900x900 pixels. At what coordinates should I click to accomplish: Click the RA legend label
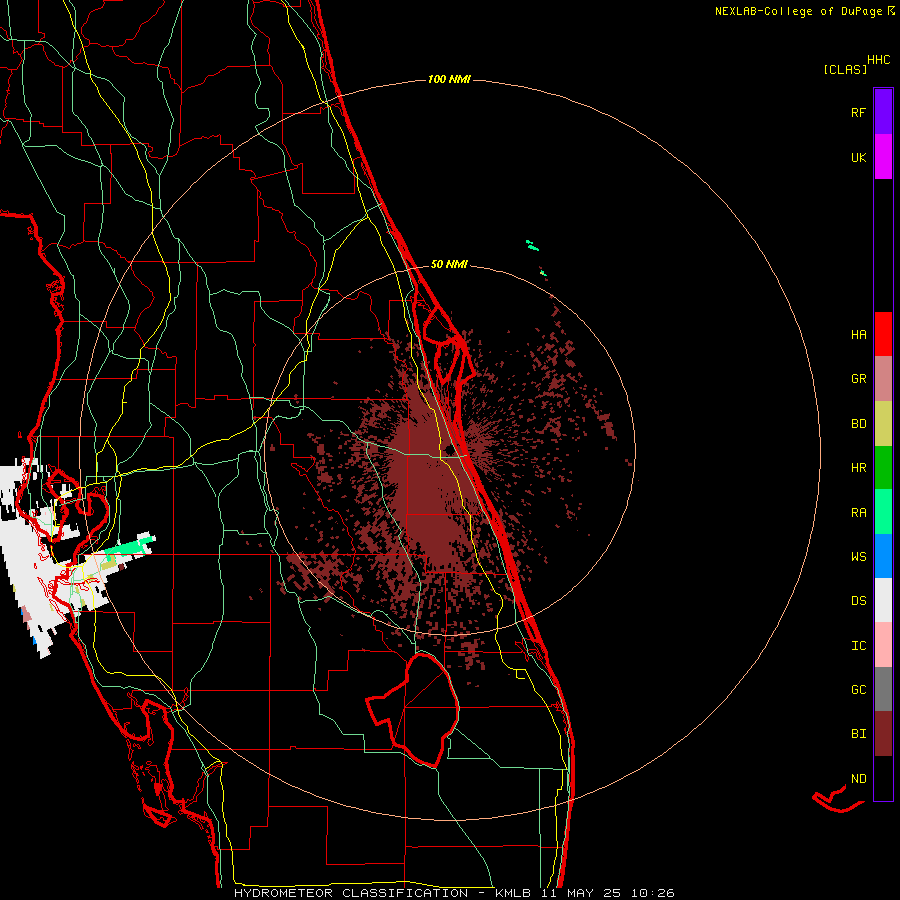coord(858,513)
